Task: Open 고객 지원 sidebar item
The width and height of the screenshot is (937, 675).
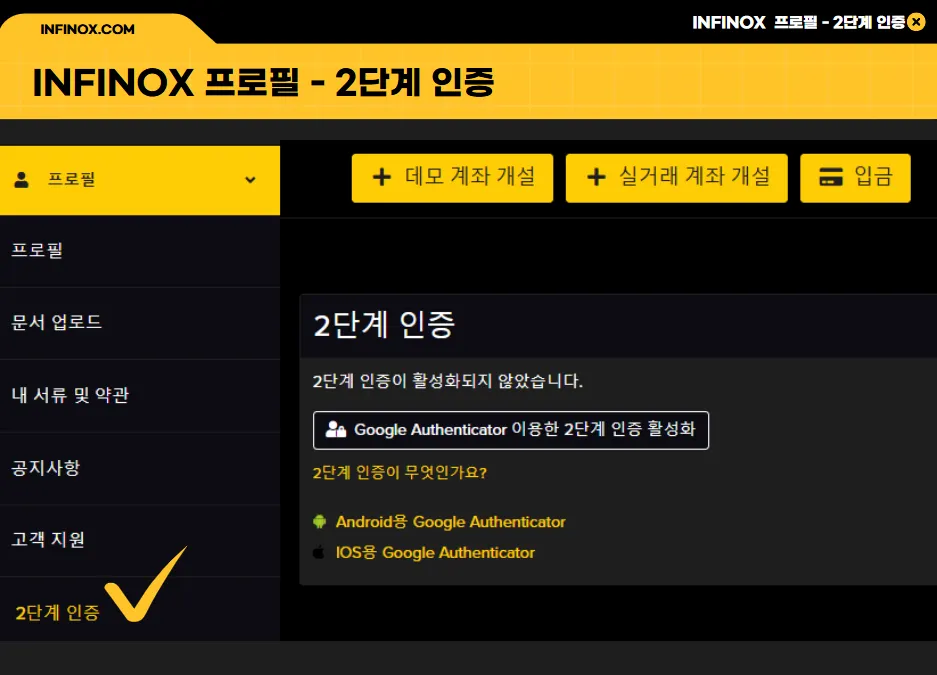Action: [140, 541]
